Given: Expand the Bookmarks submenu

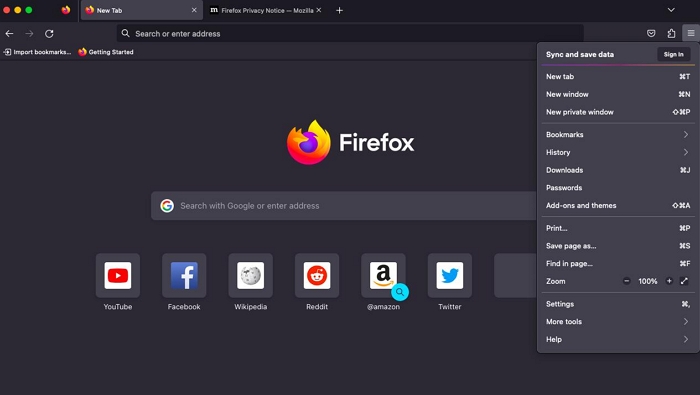Looking at the screenshot, I should (x=618, y=134).
